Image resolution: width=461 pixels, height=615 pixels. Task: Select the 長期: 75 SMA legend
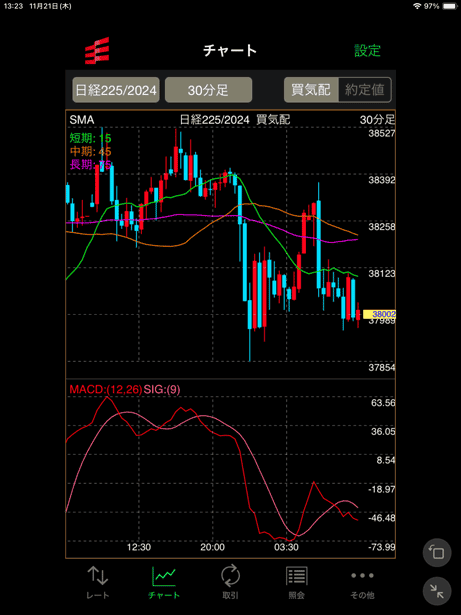(90, 165)
